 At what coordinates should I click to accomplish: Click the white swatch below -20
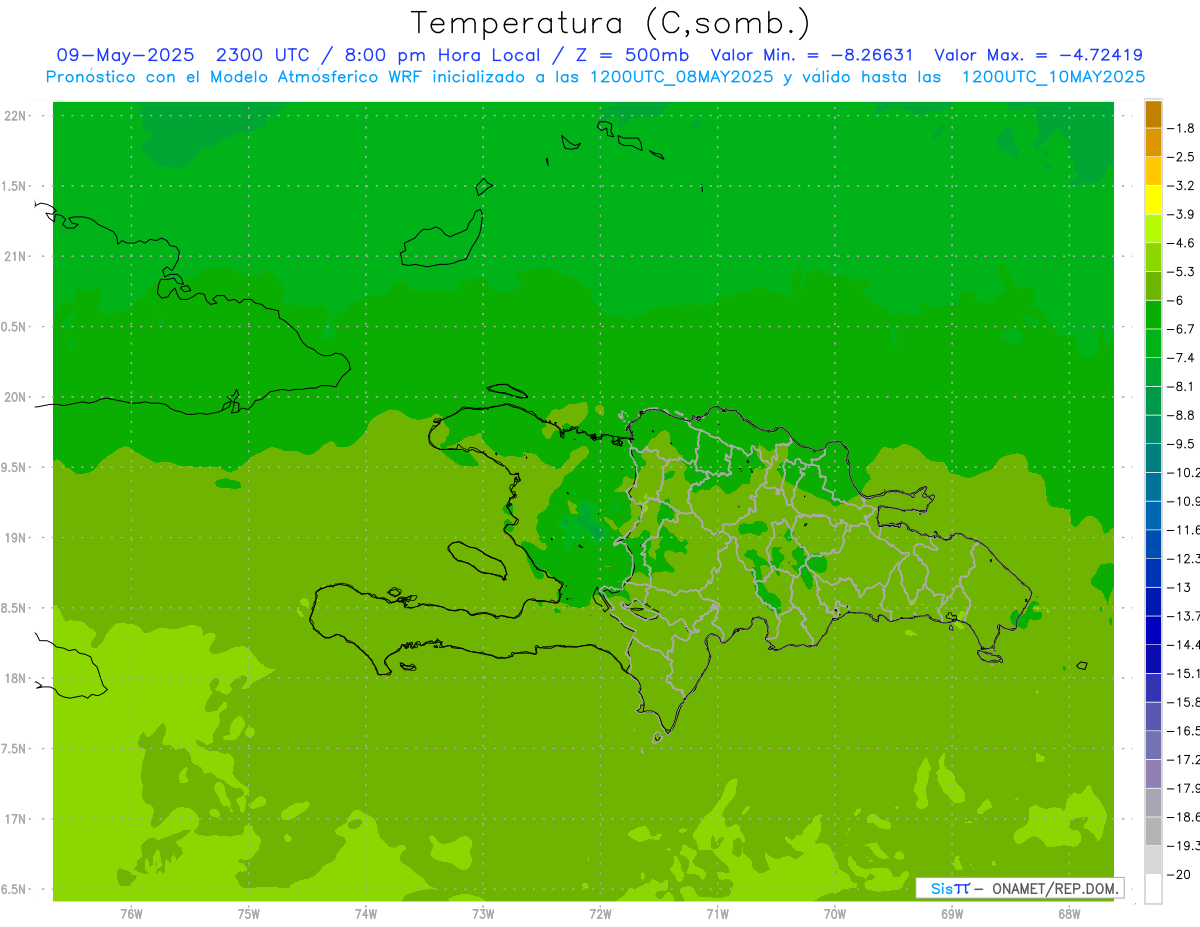[1153, 889]
